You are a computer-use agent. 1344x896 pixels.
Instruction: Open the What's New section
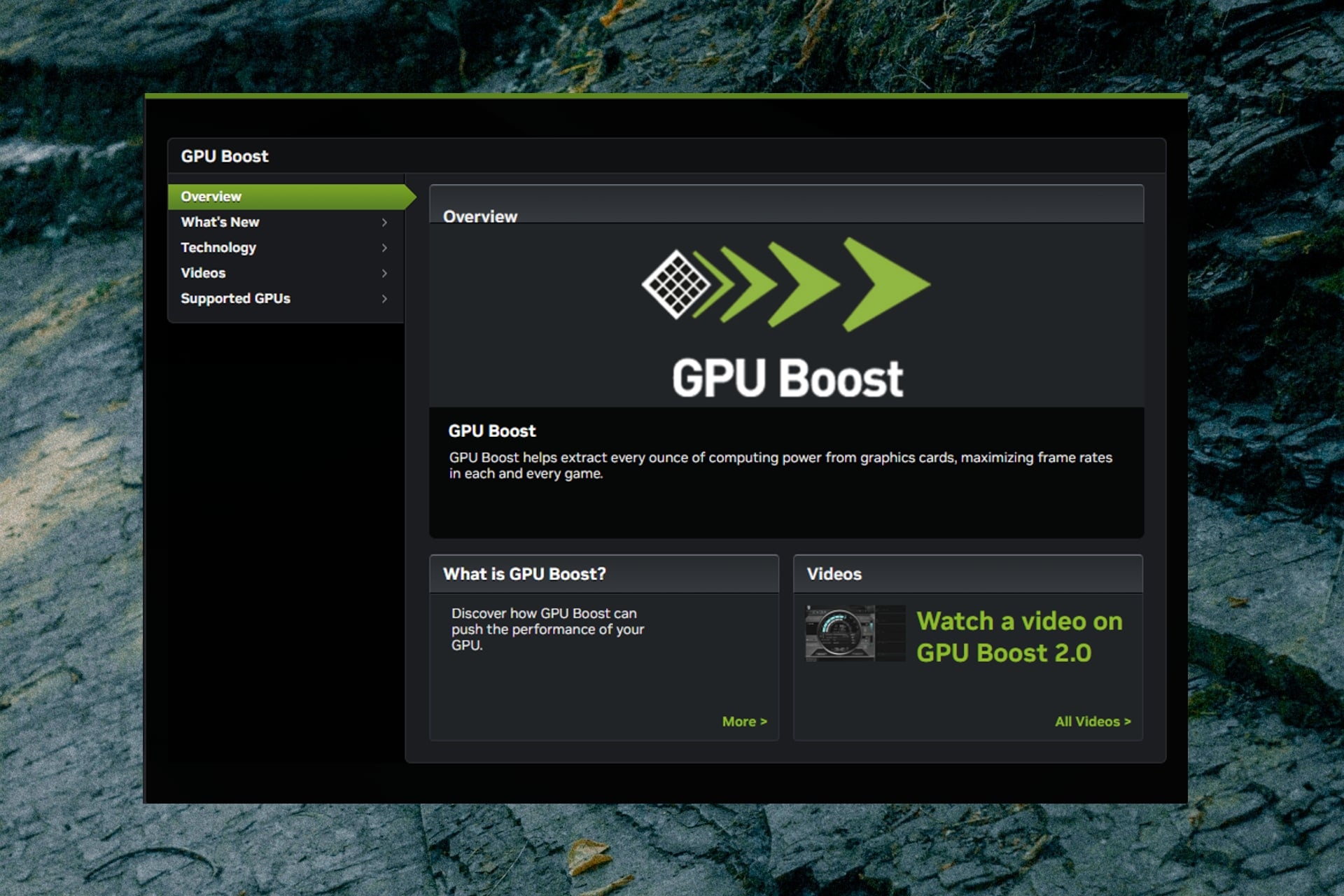[x=220, y=222]
